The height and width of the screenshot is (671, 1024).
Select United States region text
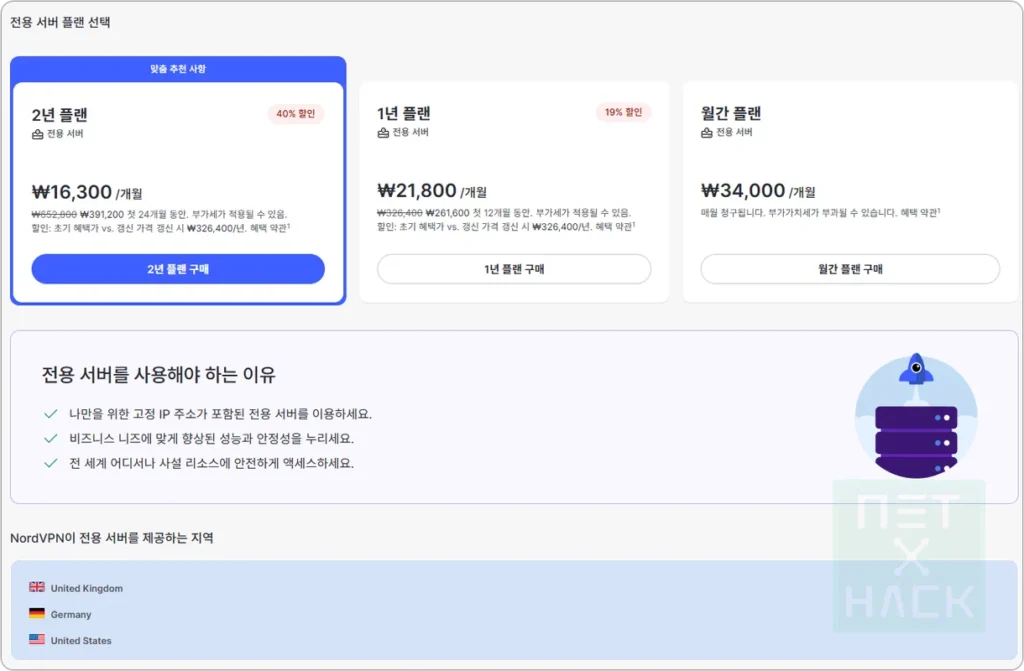click(81, 640)
